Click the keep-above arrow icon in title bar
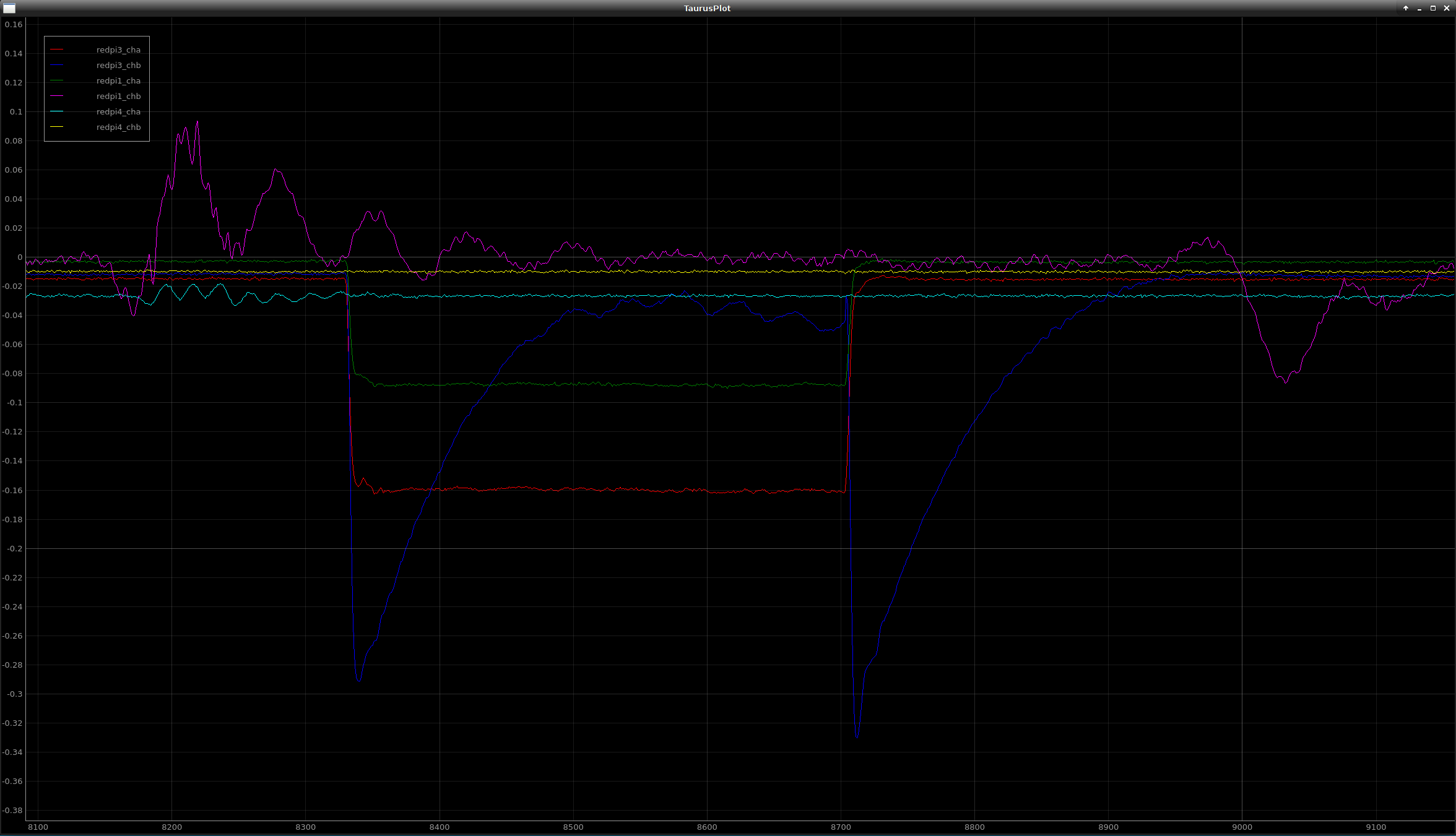The width and height of the screenshot is (1456, 836). point(1406,8)
